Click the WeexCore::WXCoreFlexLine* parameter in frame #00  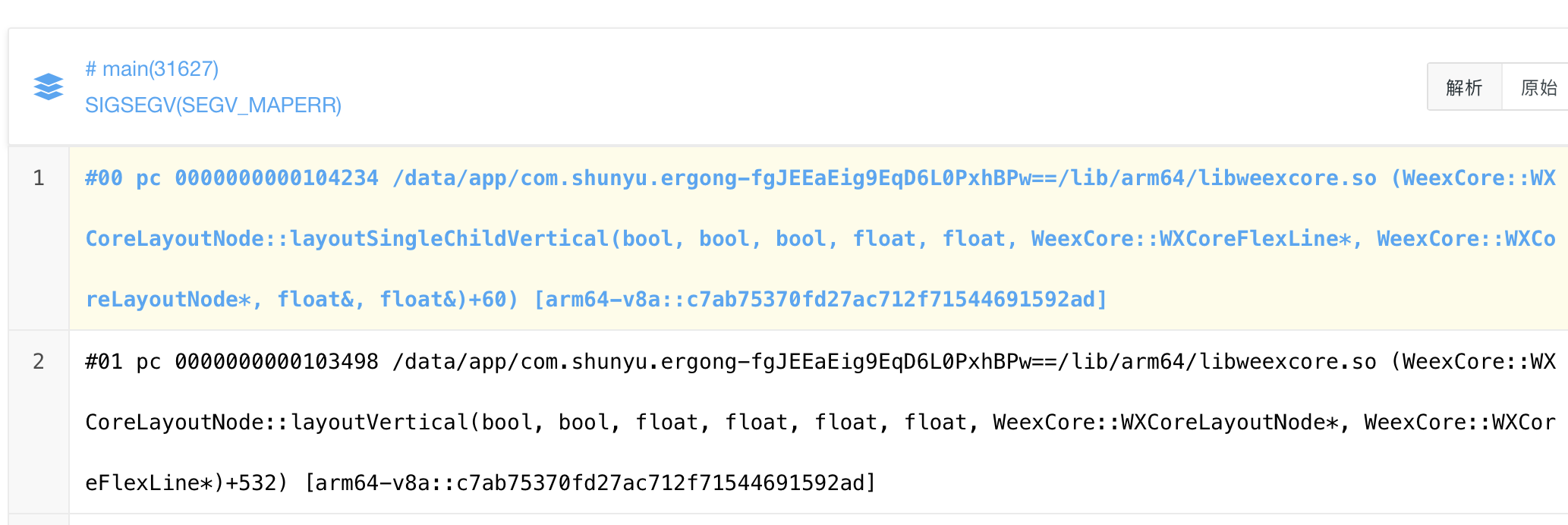pos(1192,239)
